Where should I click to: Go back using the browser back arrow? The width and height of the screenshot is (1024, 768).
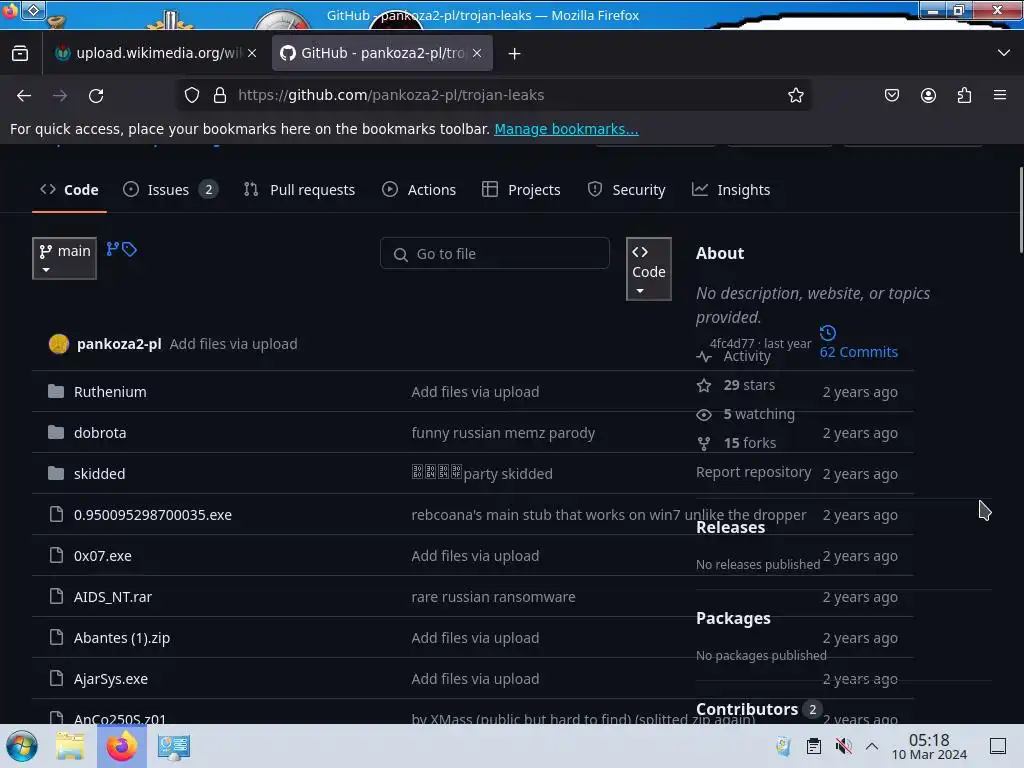click(24, 95)
